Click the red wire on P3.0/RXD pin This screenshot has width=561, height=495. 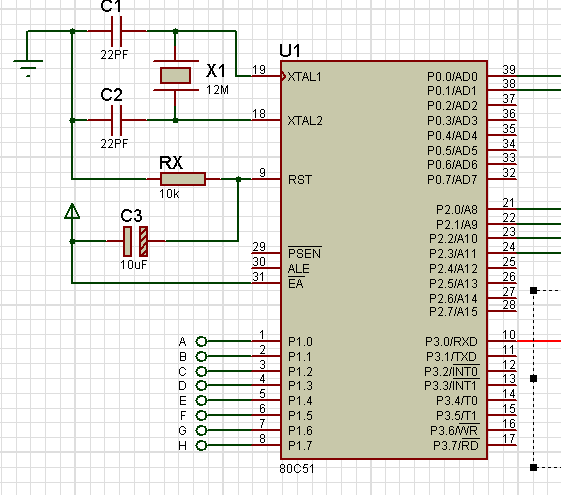click(539, 341)
